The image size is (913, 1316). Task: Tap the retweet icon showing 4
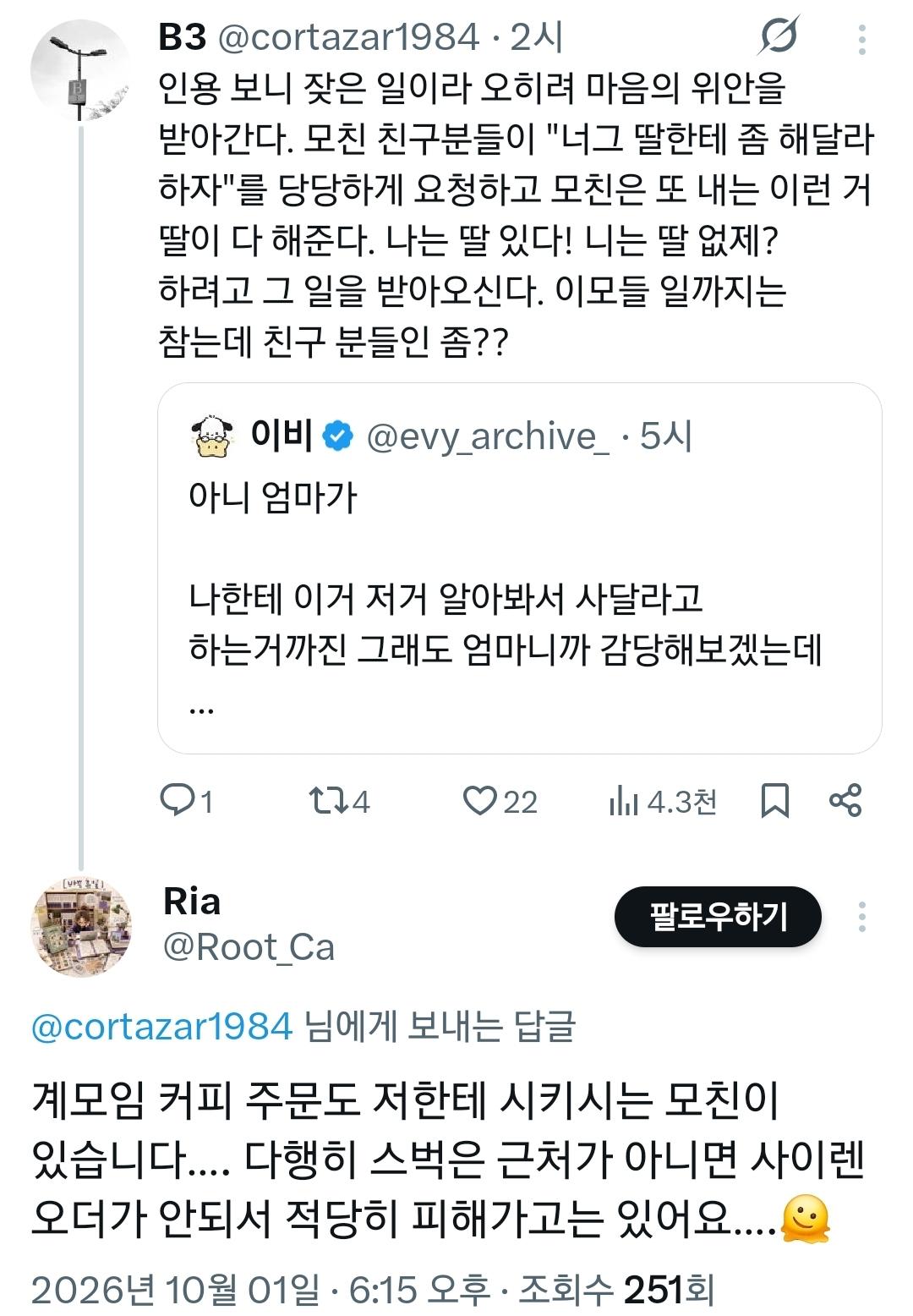[x=326, y=800]
